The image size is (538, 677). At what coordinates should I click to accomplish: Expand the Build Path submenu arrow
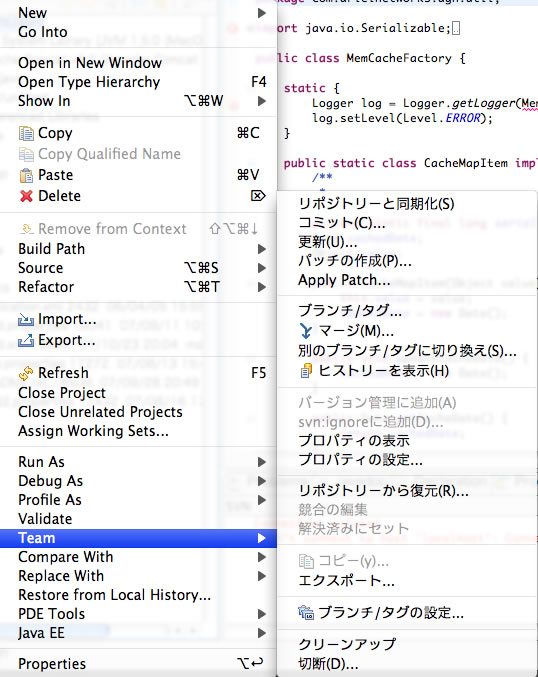(x=262, y=249)
